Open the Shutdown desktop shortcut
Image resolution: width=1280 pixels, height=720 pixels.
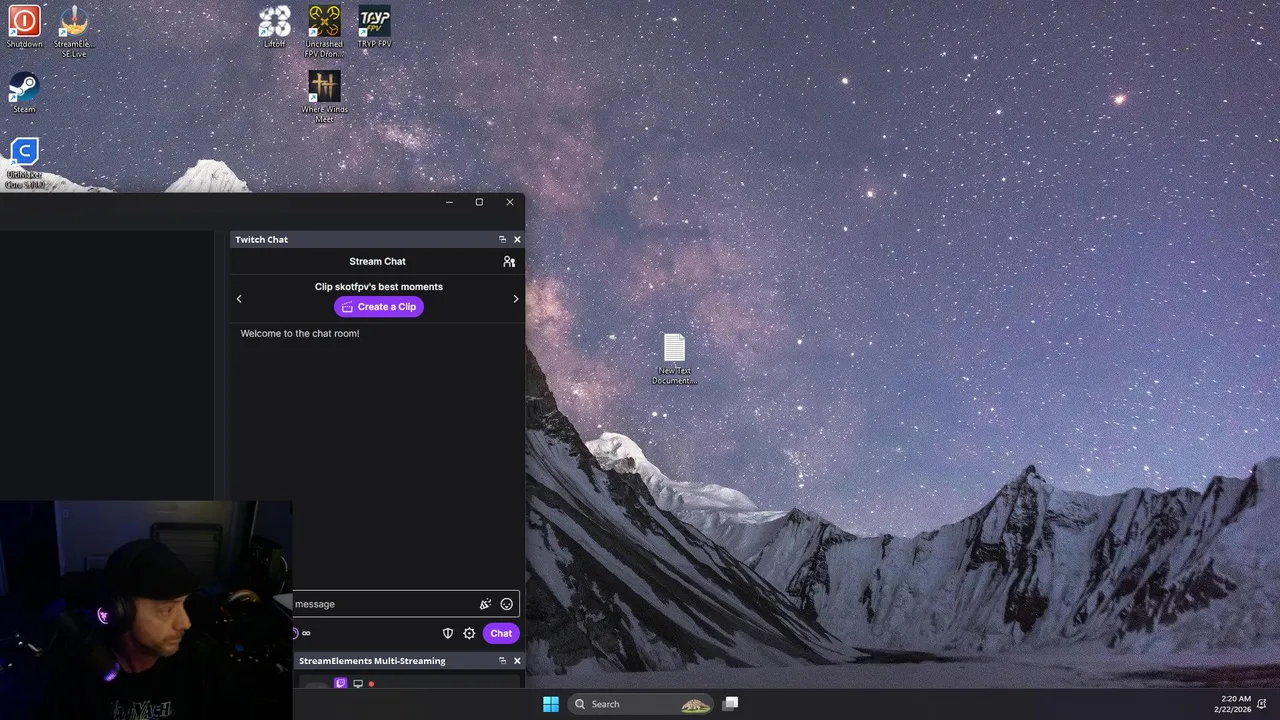coord(24,27)
